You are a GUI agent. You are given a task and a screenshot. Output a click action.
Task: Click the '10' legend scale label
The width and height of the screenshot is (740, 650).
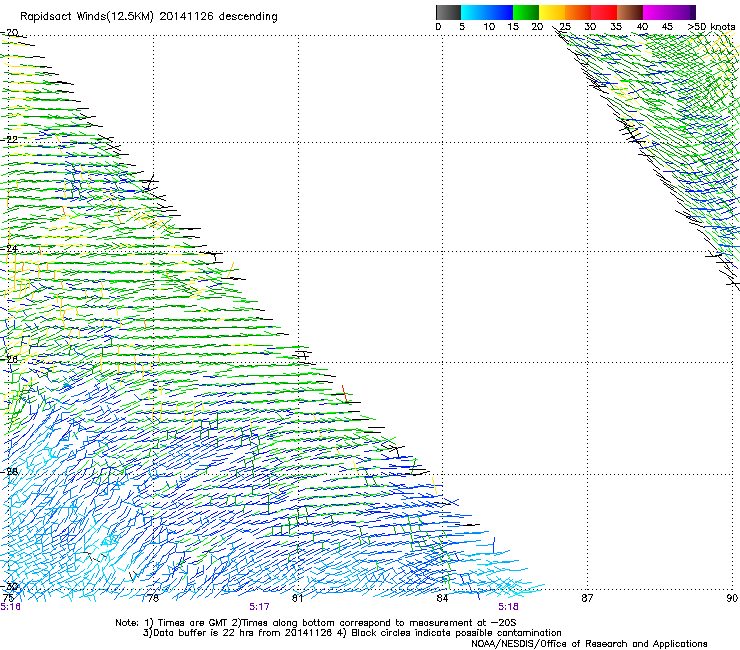489,27
